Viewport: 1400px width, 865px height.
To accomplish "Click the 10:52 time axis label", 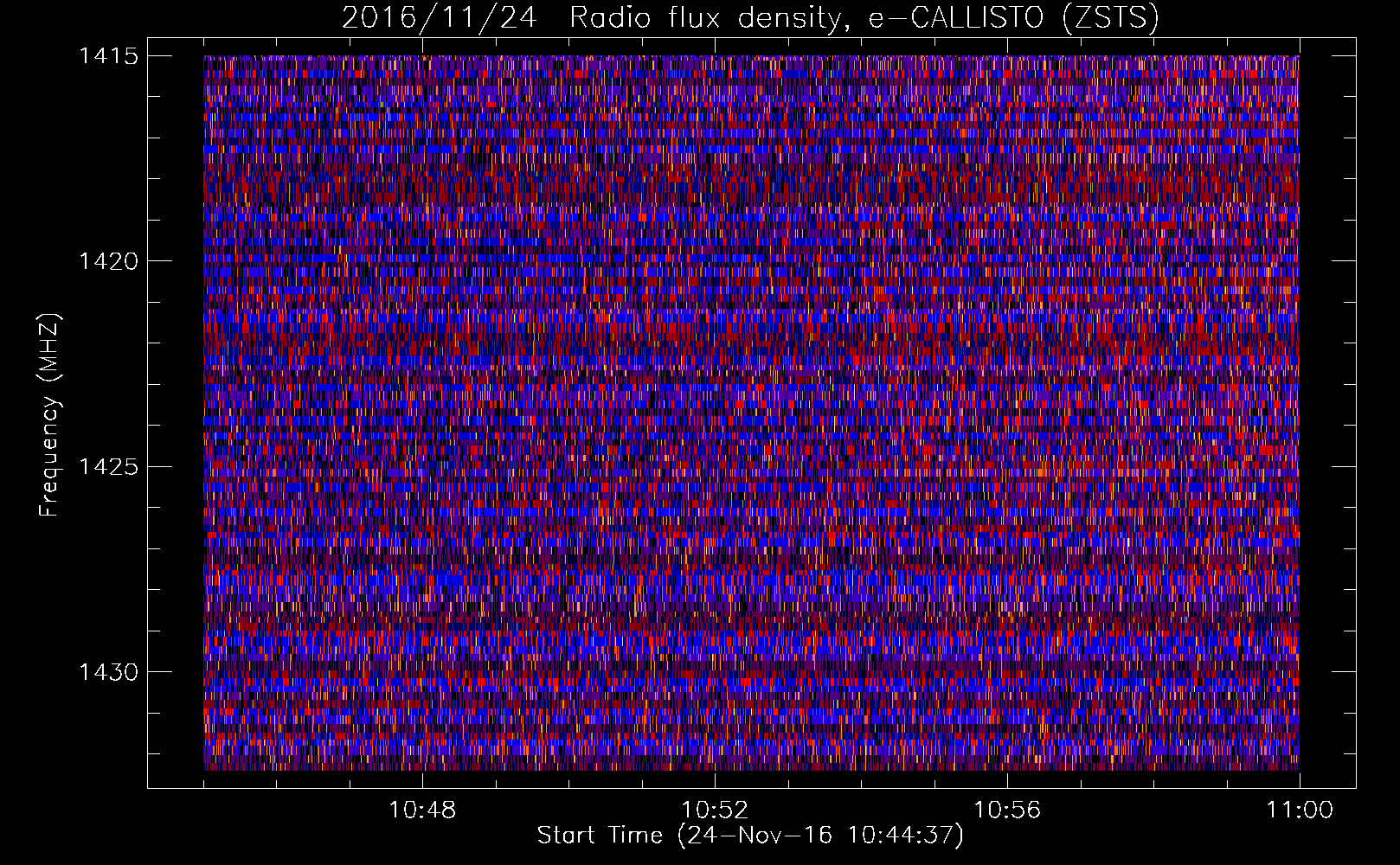I will tap(715, 811).
